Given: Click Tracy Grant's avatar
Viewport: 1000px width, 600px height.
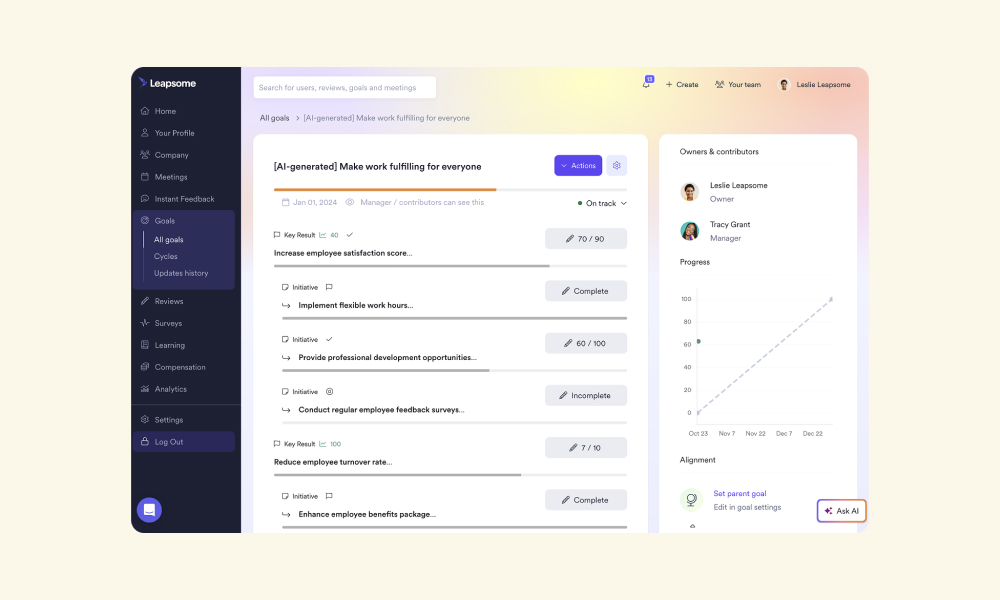Looking at the screenshot, I should coord(689,231).
